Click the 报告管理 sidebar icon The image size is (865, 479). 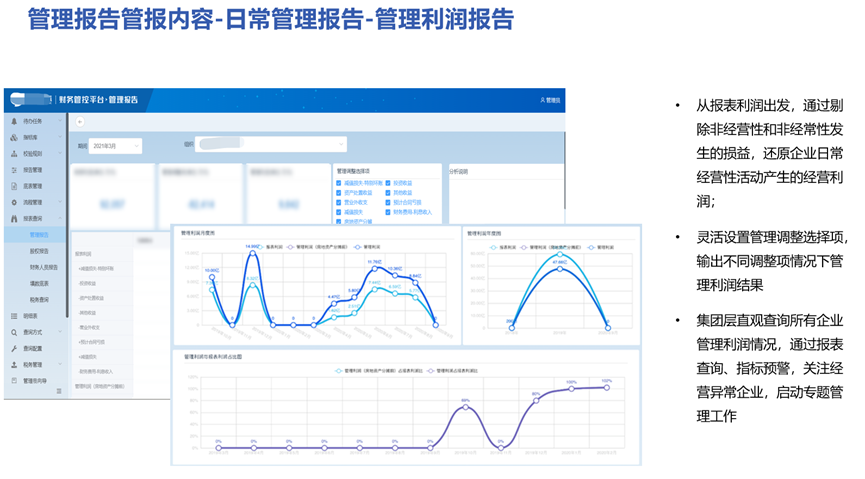click(x=14, y=170)
